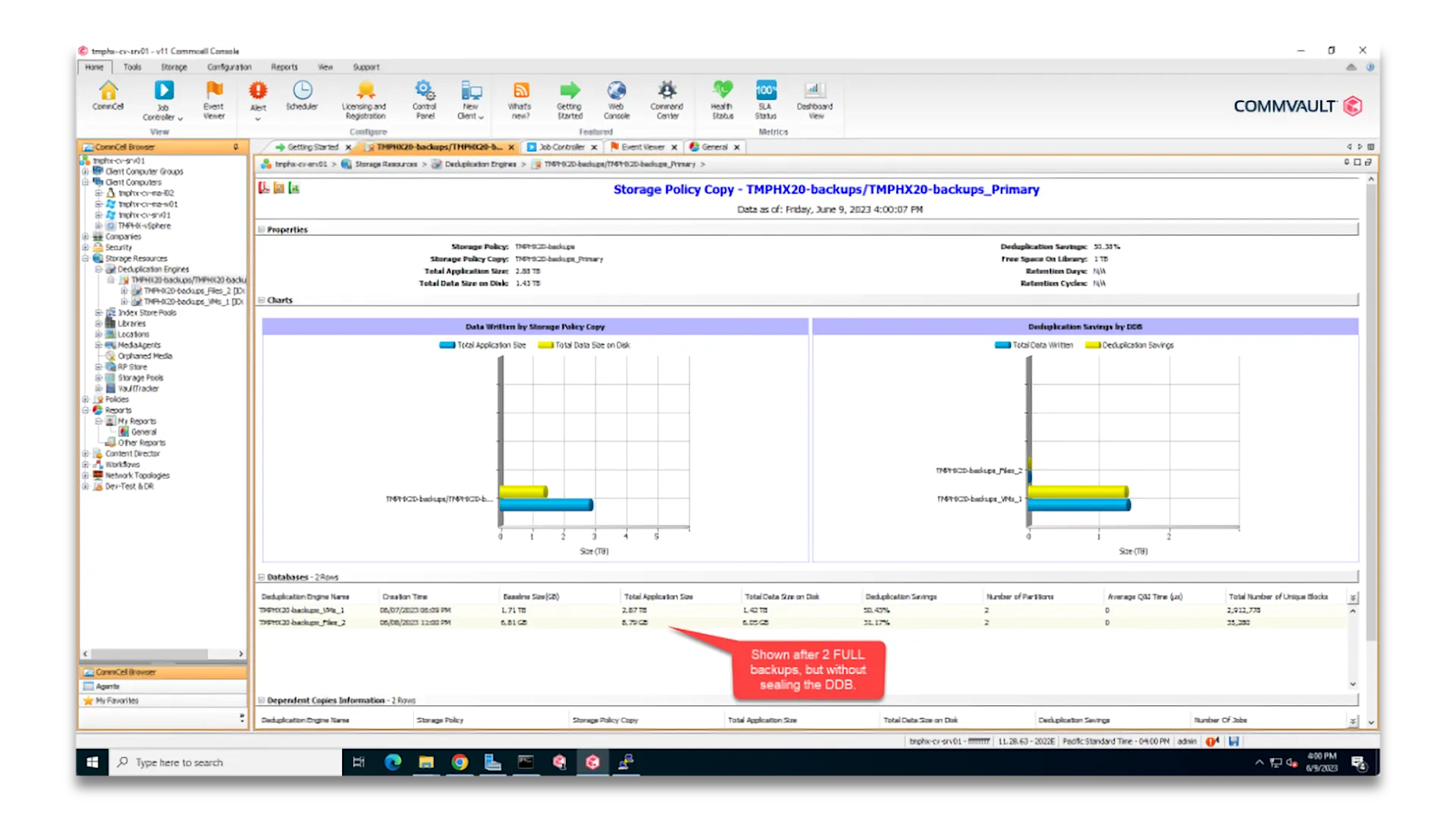Click Deduplication Engines in the breadcrumb
This screenshot has height=819, width=1456.
[x=480, y=164]
